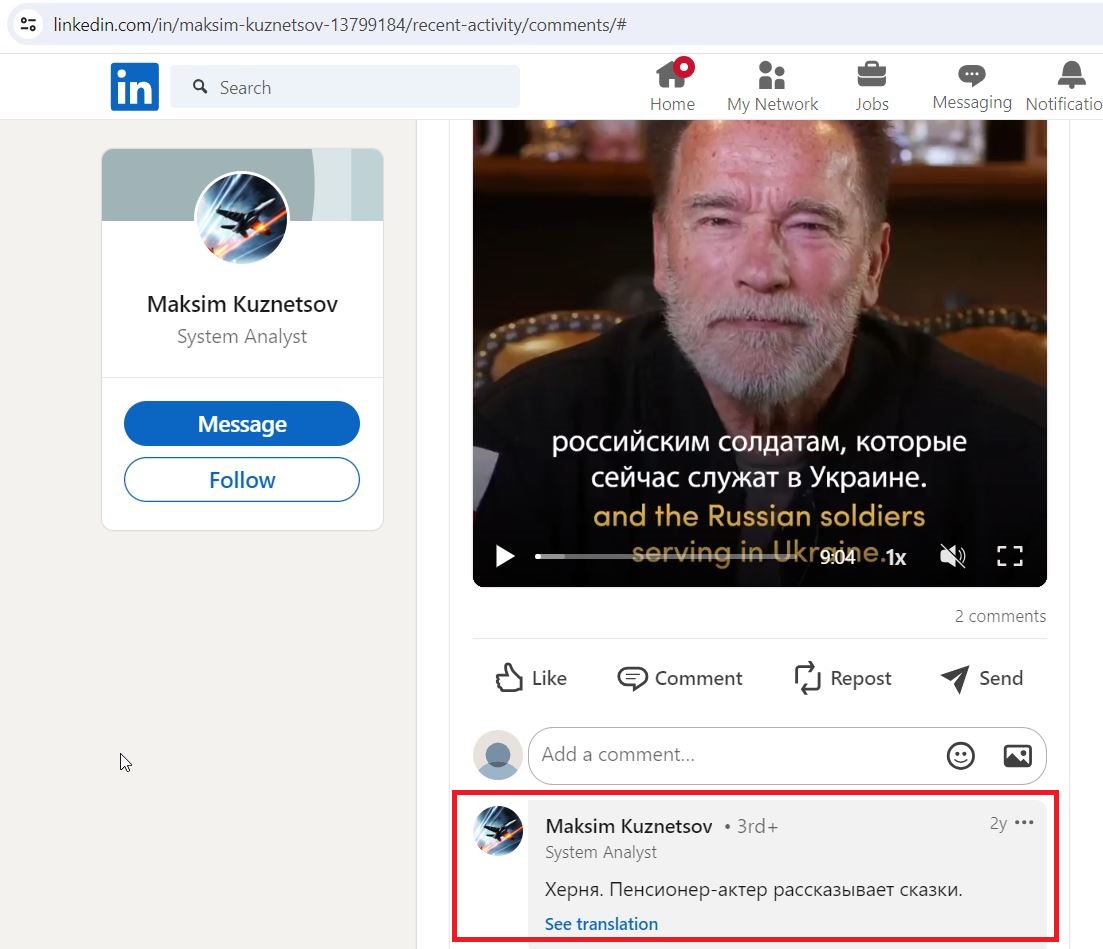Viewport: 1103px width, 949px height.
Task: Click the LinkedIn logo icon
Action: click(x=134, y=87)
